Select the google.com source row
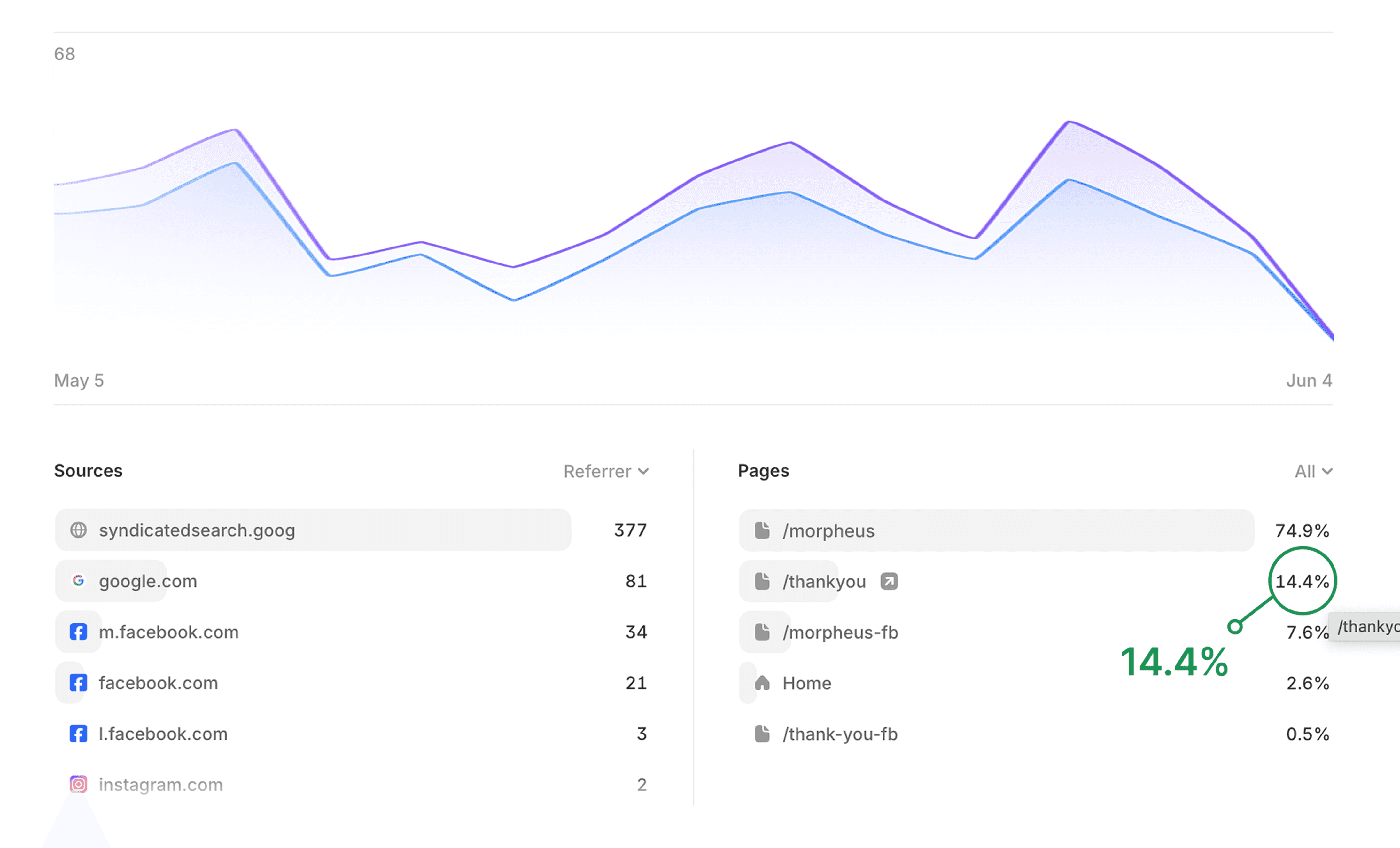1400x848 pixels. click(148, 581)
